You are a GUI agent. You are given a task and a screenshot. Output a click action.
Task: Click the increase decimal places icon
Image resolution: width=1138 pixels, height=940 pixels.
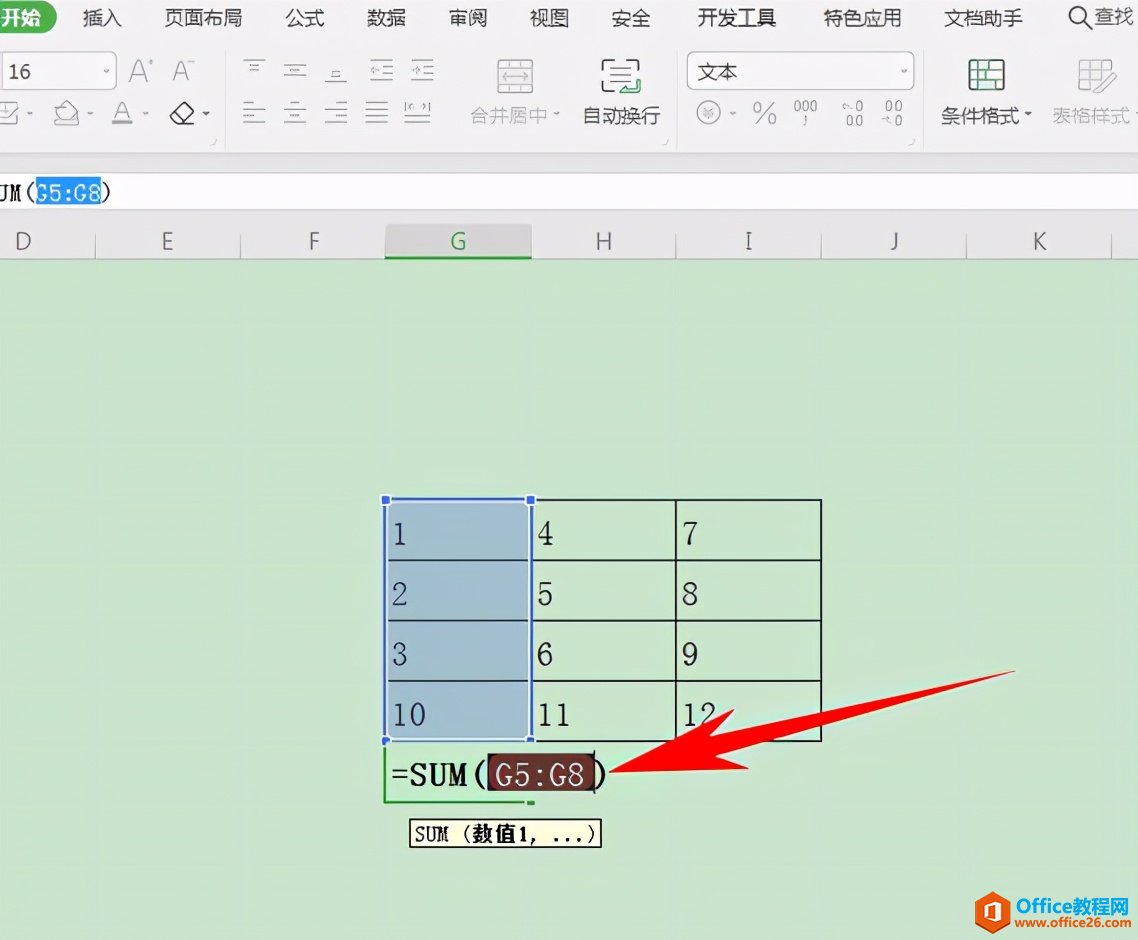pyautogui.click(x=853, y=114)
